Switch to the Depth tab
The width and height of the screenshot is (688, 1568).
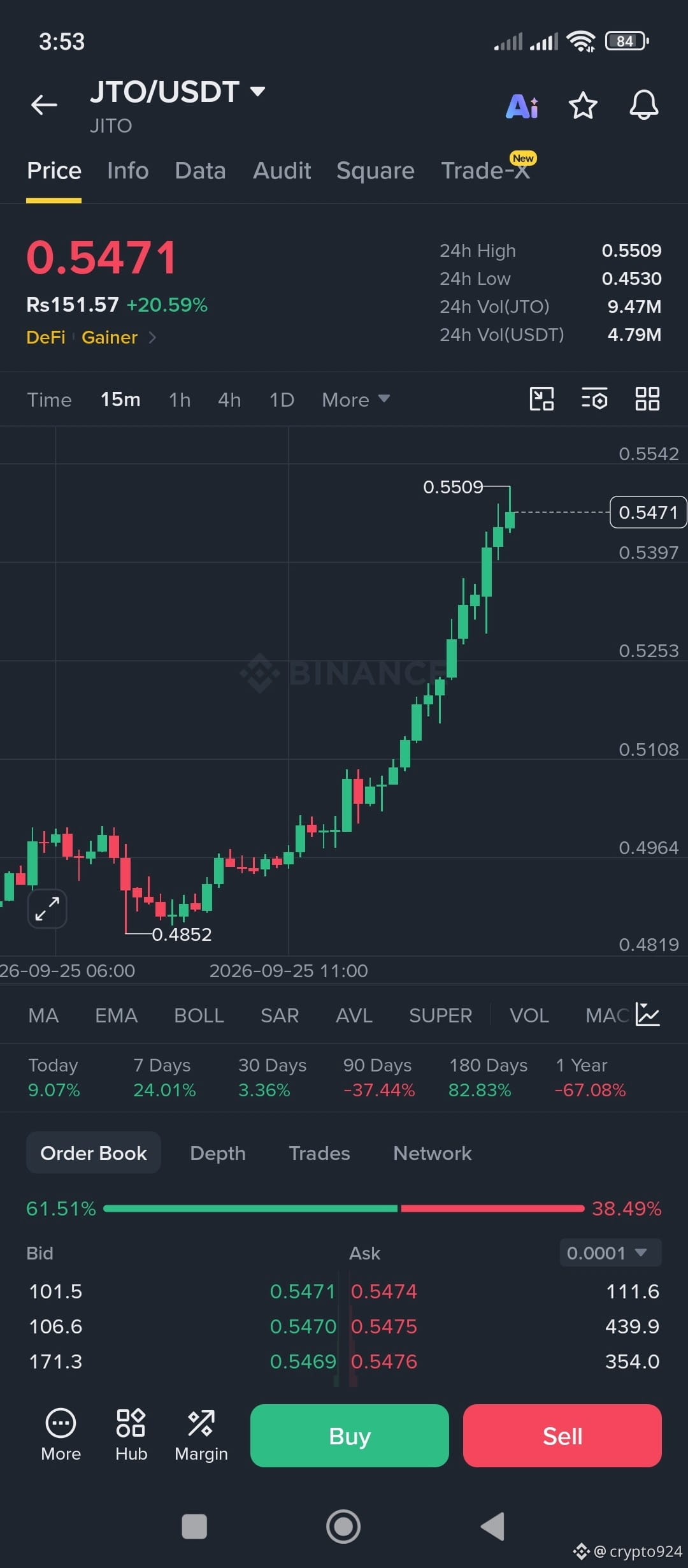tap(218, 1153)
